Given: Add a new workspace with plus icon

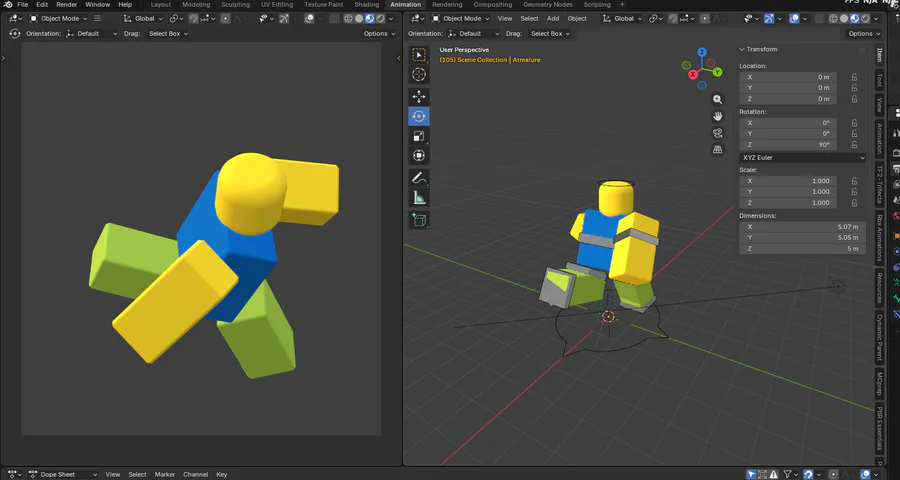Looking at the screenshot, I should click(622, 5).
